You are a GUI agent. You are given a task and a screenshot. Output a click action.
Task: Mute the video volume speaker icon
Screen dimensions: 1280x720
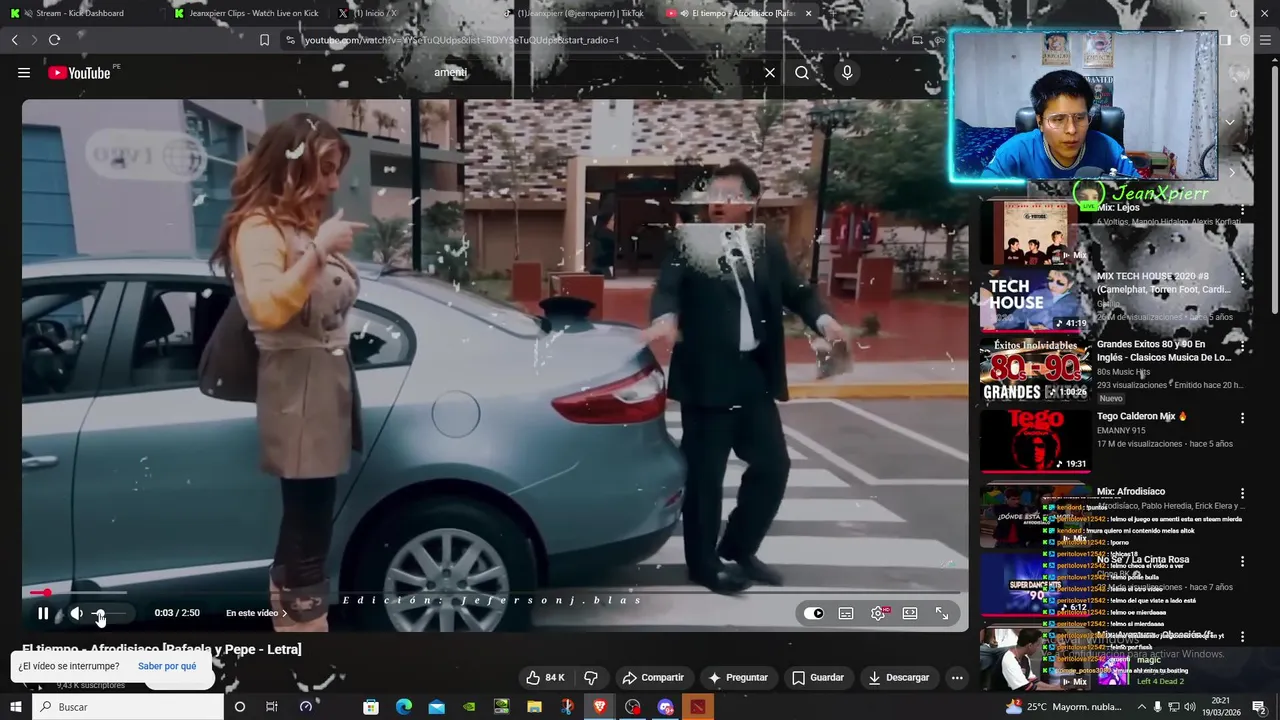pyautogui.click(x=76, y=613)
